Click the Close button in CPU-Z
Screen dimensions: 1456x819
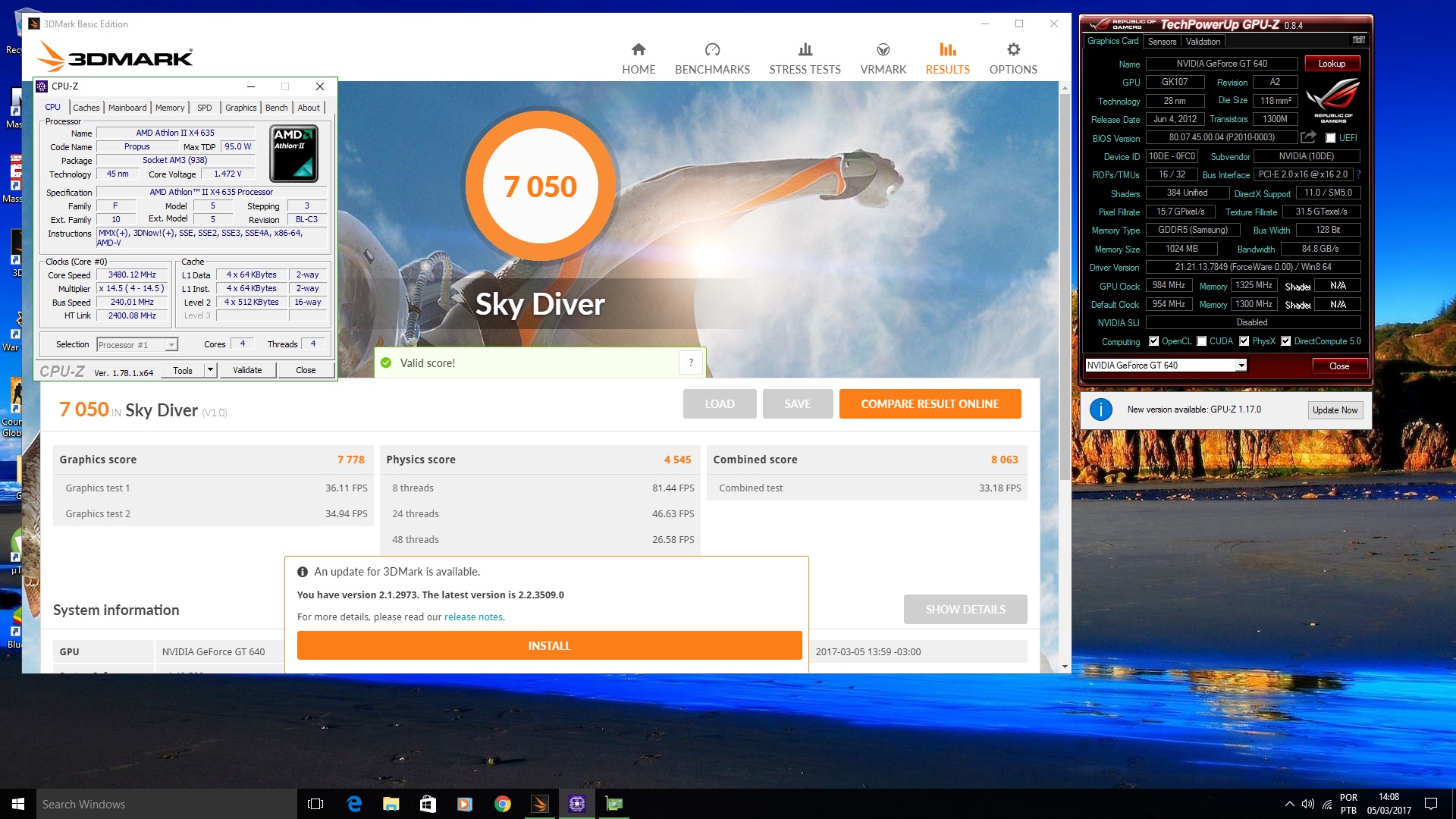[306, 370]
